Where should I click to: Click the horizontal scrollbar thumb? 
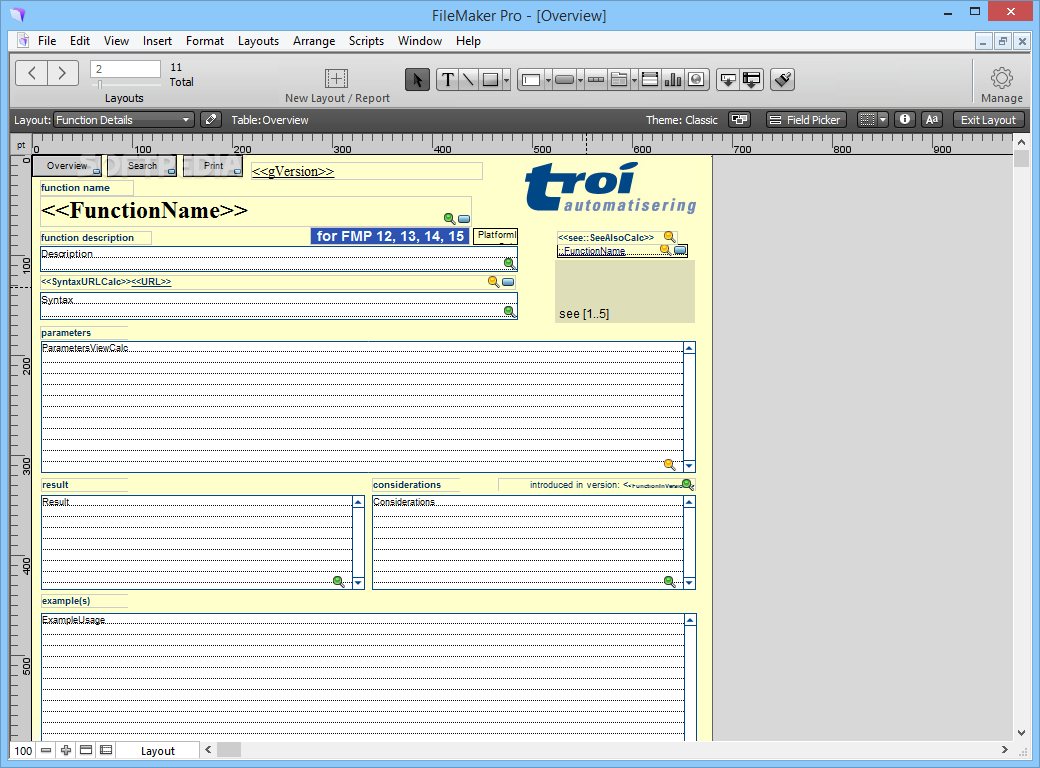[x=229, y=750]
